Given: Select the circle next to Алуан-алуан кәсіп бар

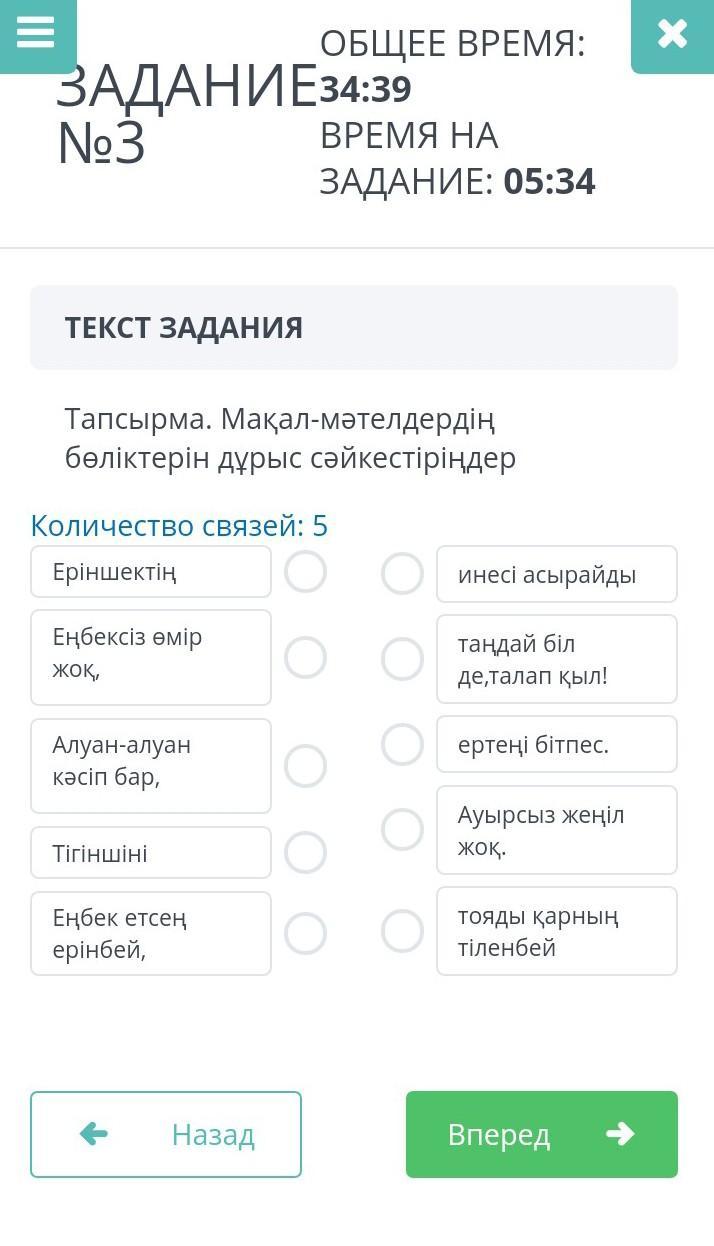Looking at the screenshot, I should click(x=305, y=766).
